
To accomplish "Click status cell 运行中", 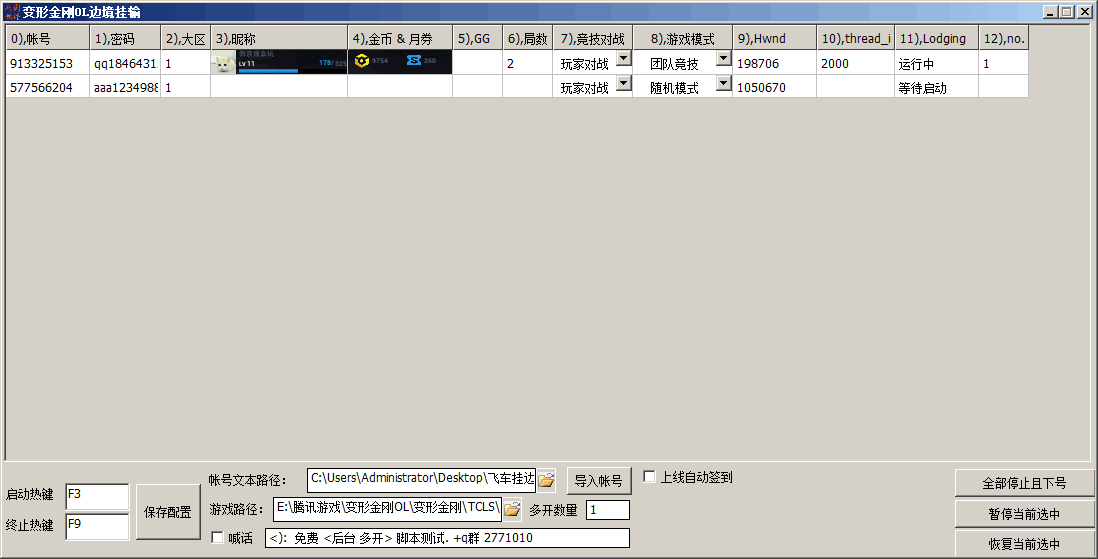I will [936, 63].
